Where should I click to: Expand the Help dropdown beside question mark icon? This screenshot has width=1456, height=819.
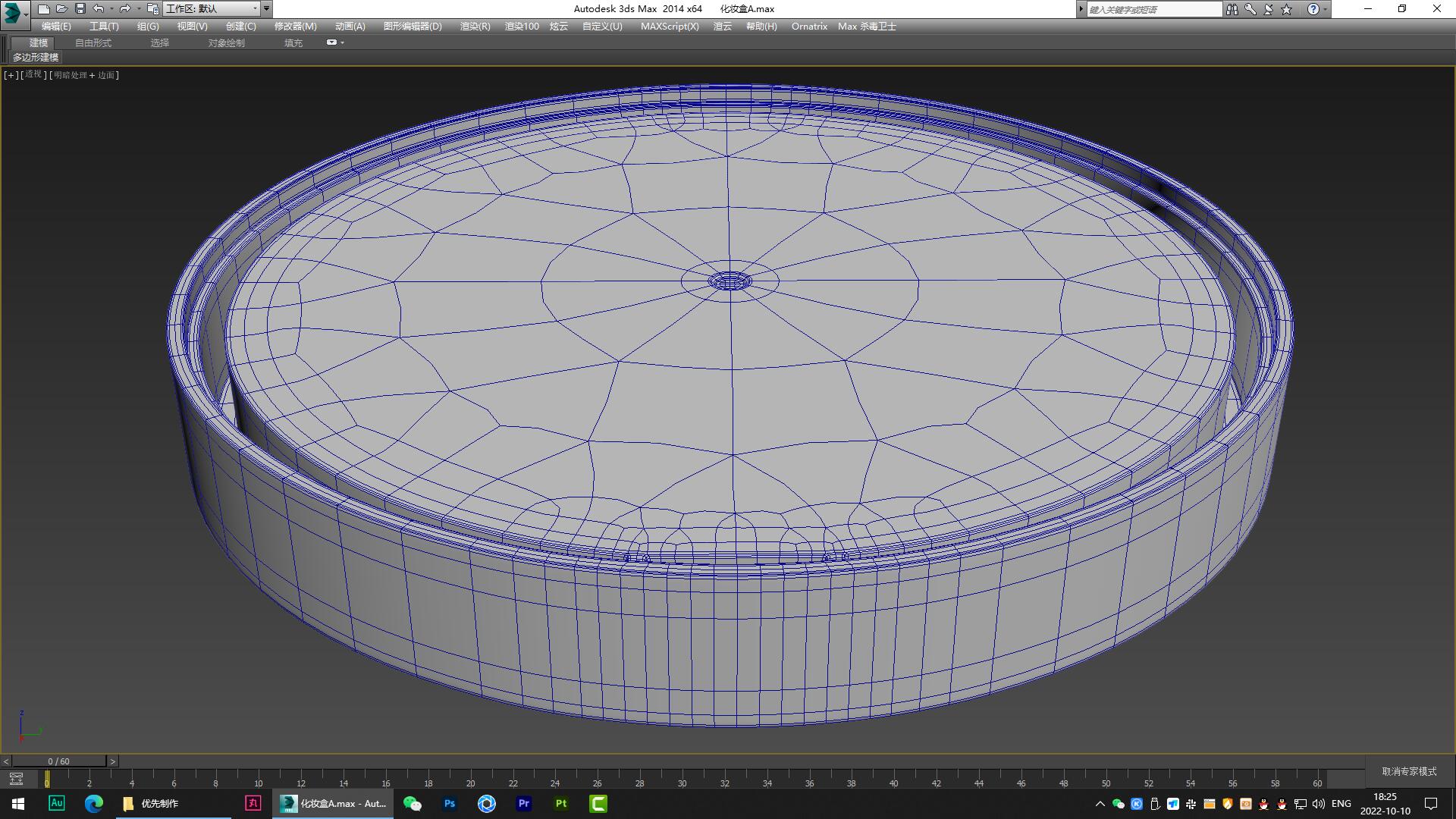pos(1327,9)
